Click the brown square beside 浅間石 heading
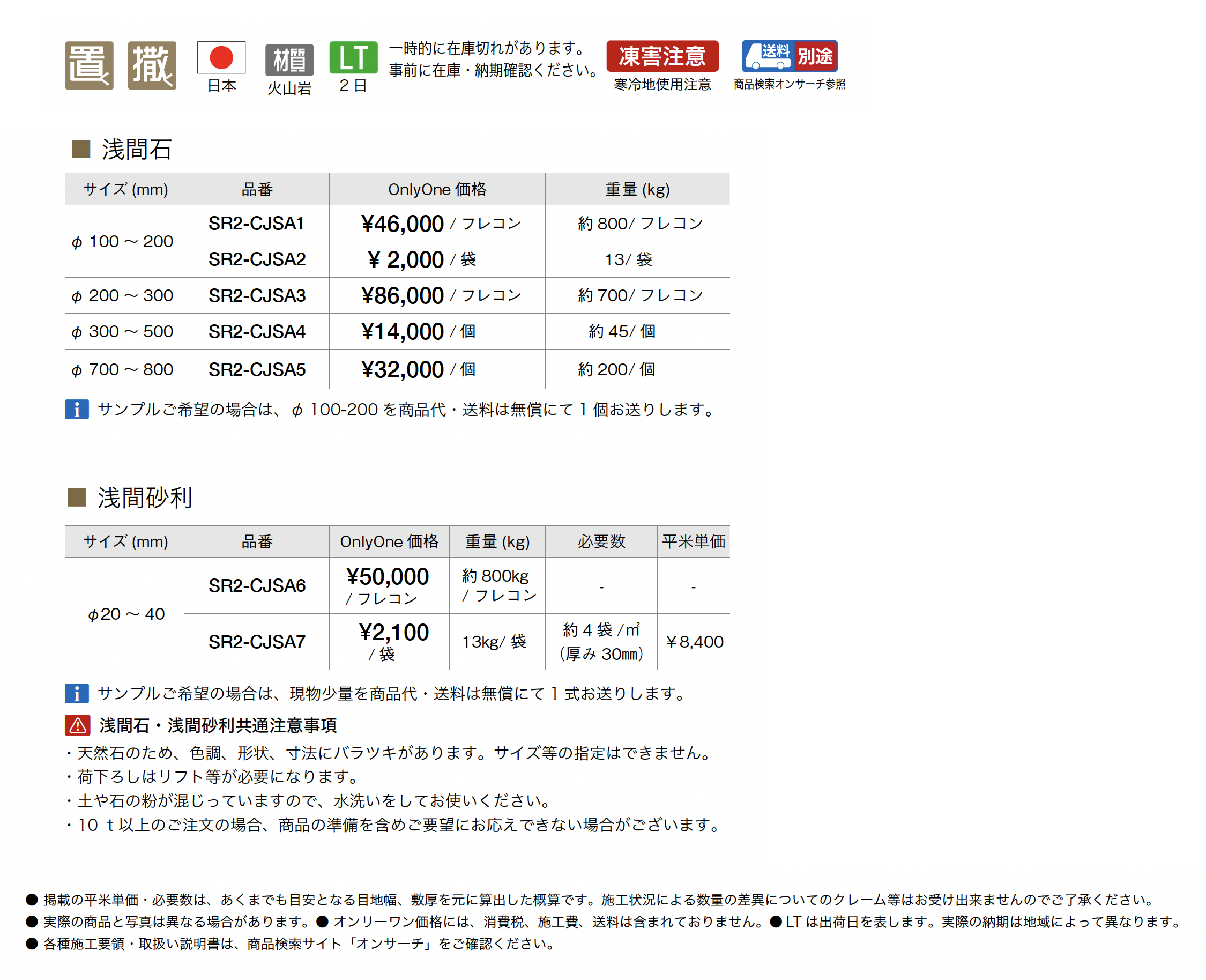 pyautogui.click(x=81, y=150)
